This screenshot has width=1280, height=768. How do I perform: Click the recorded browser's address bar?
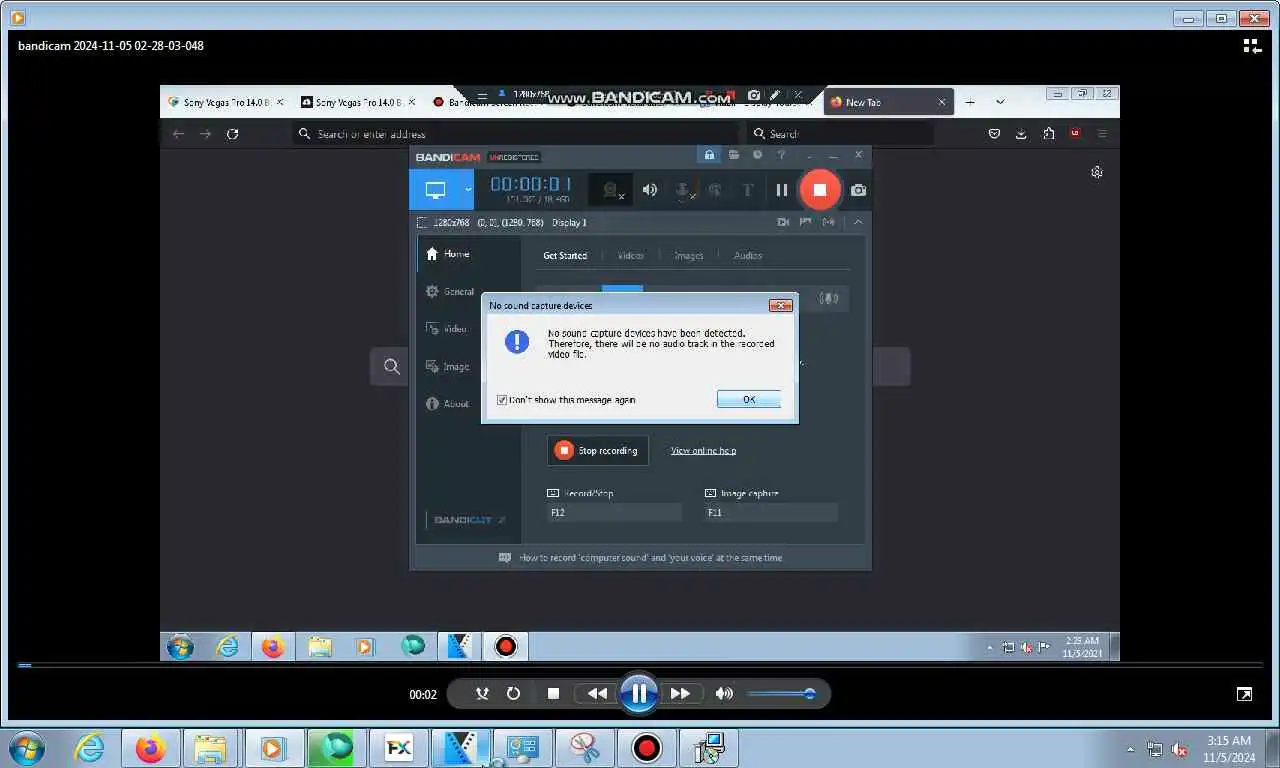point(515,133)
